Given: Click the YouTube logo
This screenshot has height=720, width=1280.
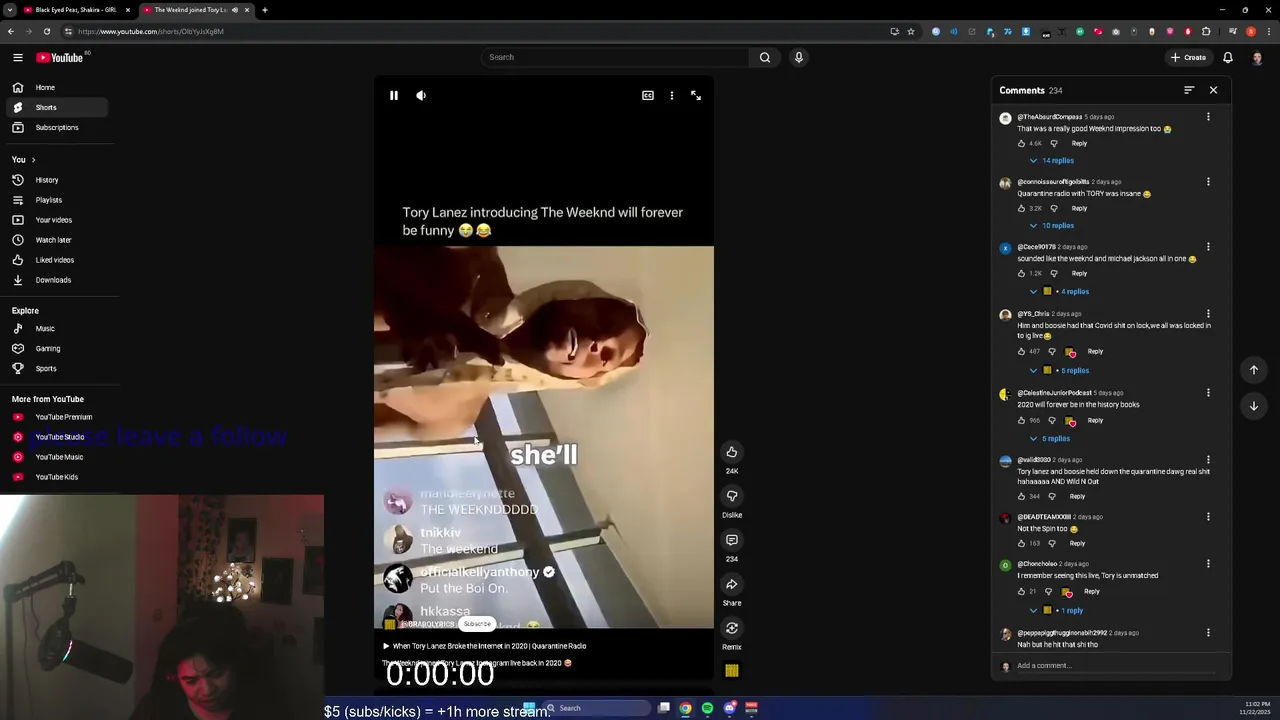Looking at the screenshot, I should 60,57.
